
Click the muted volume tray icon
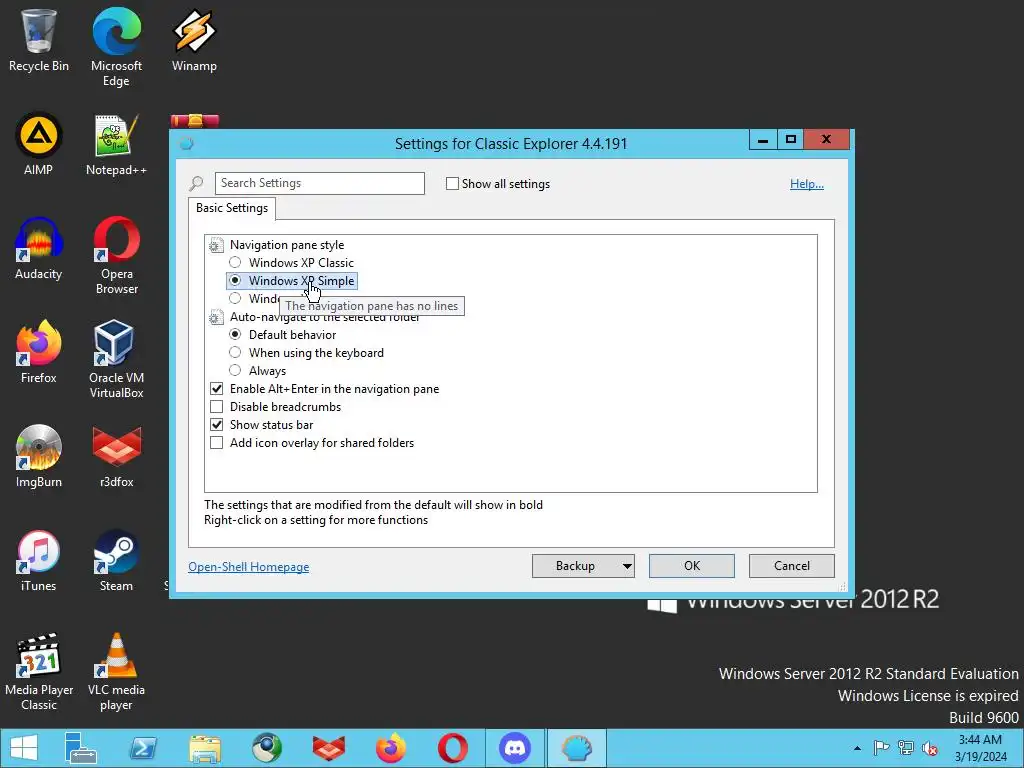coord(930,748)
